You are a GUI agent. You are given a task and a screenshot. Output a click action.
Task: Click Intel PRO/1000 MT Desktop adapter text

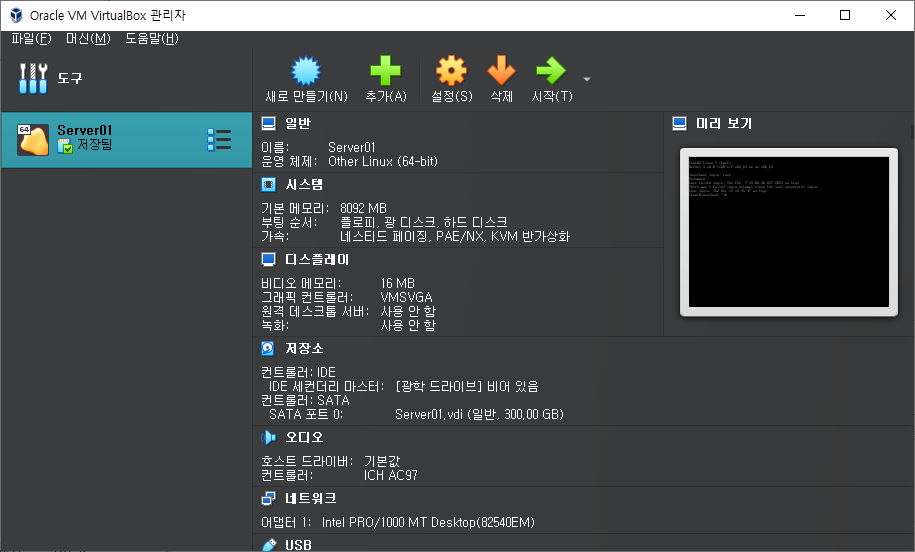pyautogui.click(x=428, y=522)
